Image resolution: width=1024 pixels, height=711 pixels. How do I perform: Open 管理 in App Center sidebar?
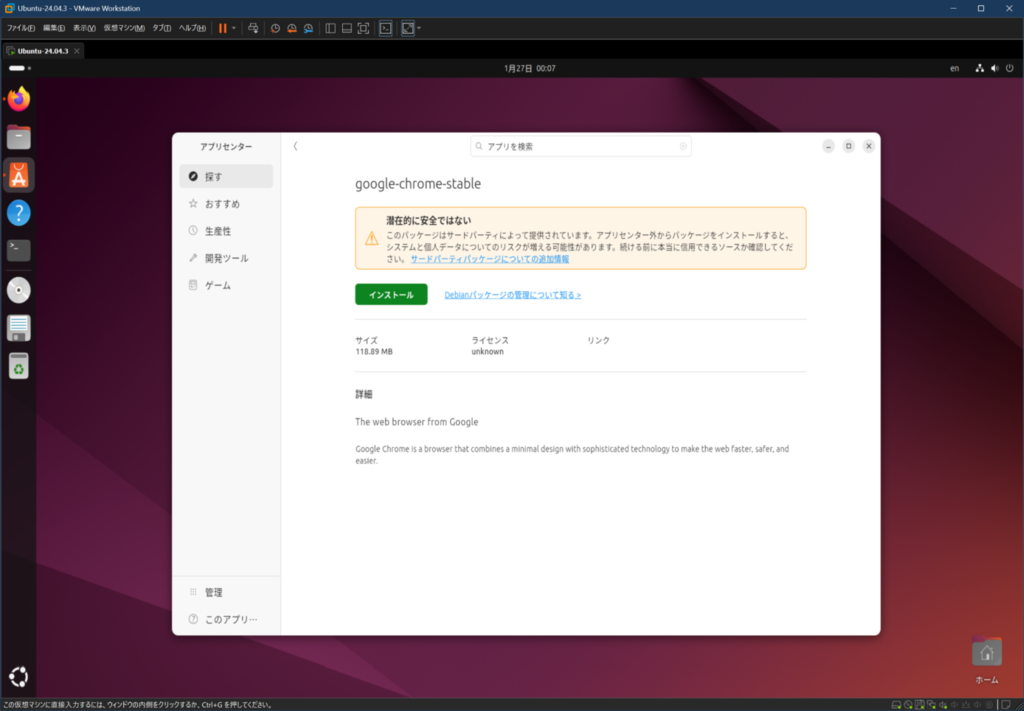click(226, 592)
